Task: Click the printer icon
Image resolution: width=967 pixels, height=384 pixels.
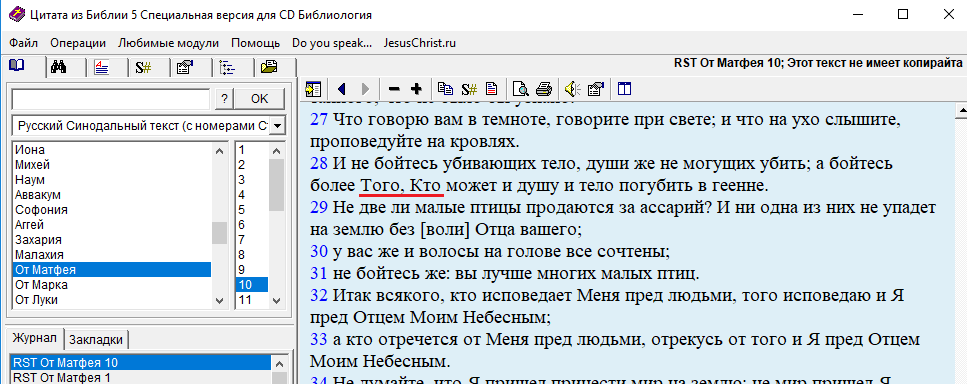Action: tap(543, 89)
